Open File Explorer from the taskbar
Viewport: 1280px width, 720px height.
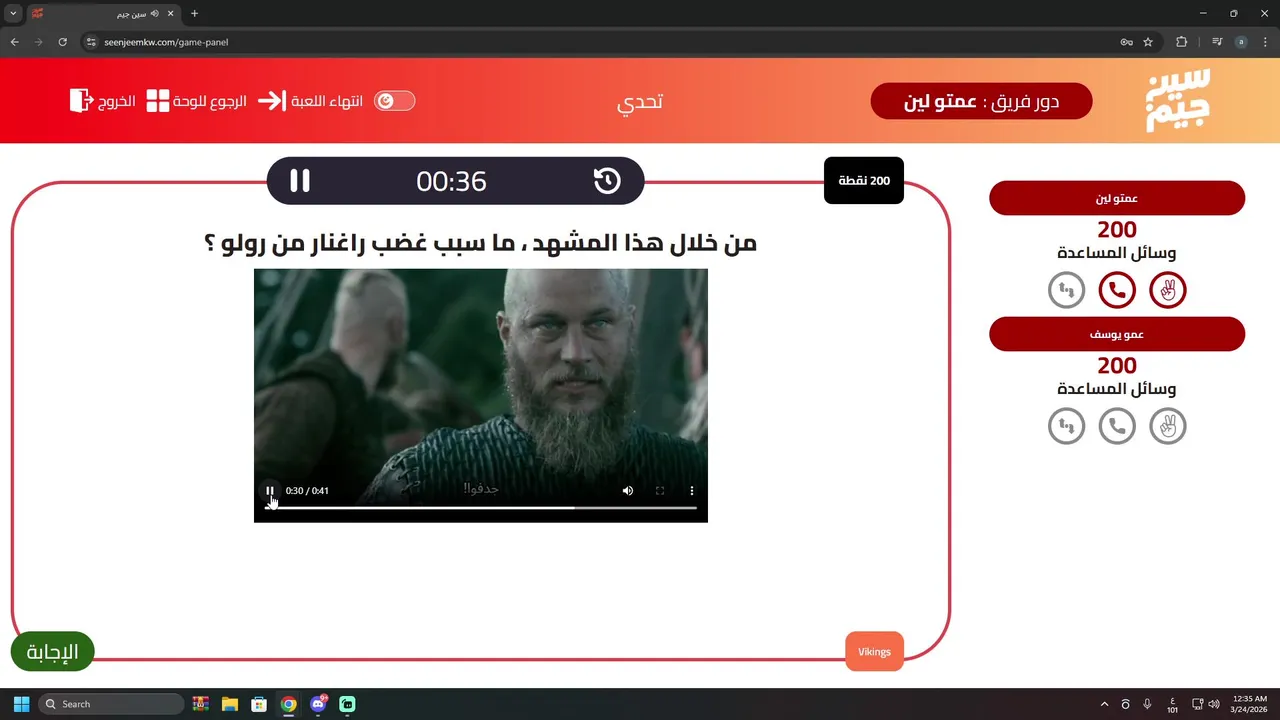pyautogui.click(x=230, y=704)
